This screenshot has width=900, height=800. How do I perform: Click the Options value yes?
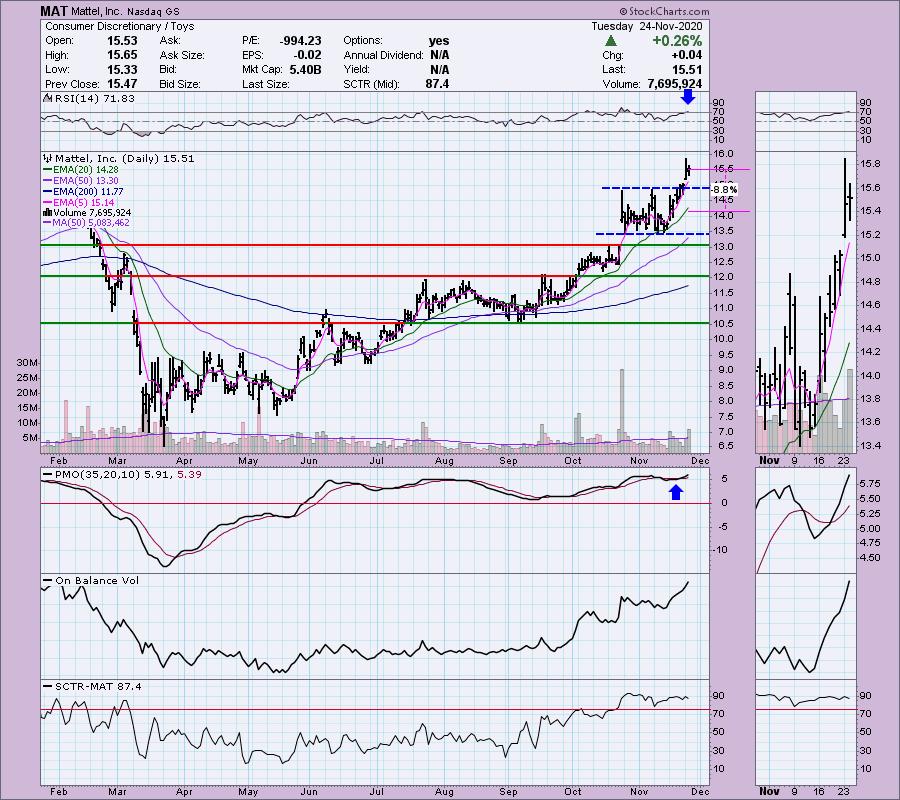(439, 41)
